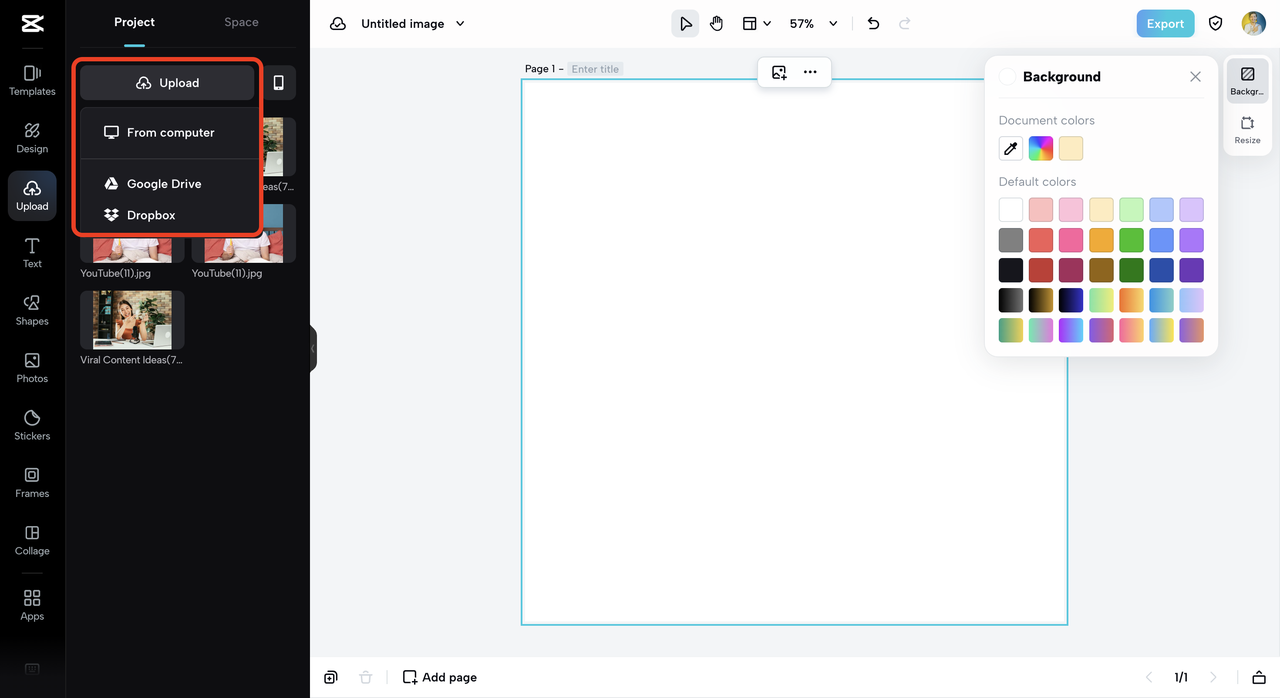Open the Stickers sidebar panel

coord(32,424)
